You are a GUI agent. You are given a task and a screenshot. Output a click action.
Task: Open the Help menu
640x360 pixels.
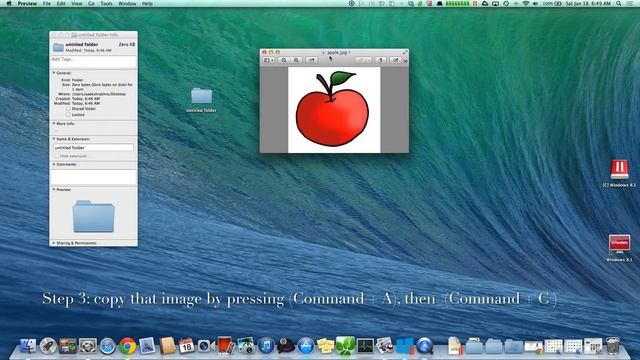[x=147, y=3]
